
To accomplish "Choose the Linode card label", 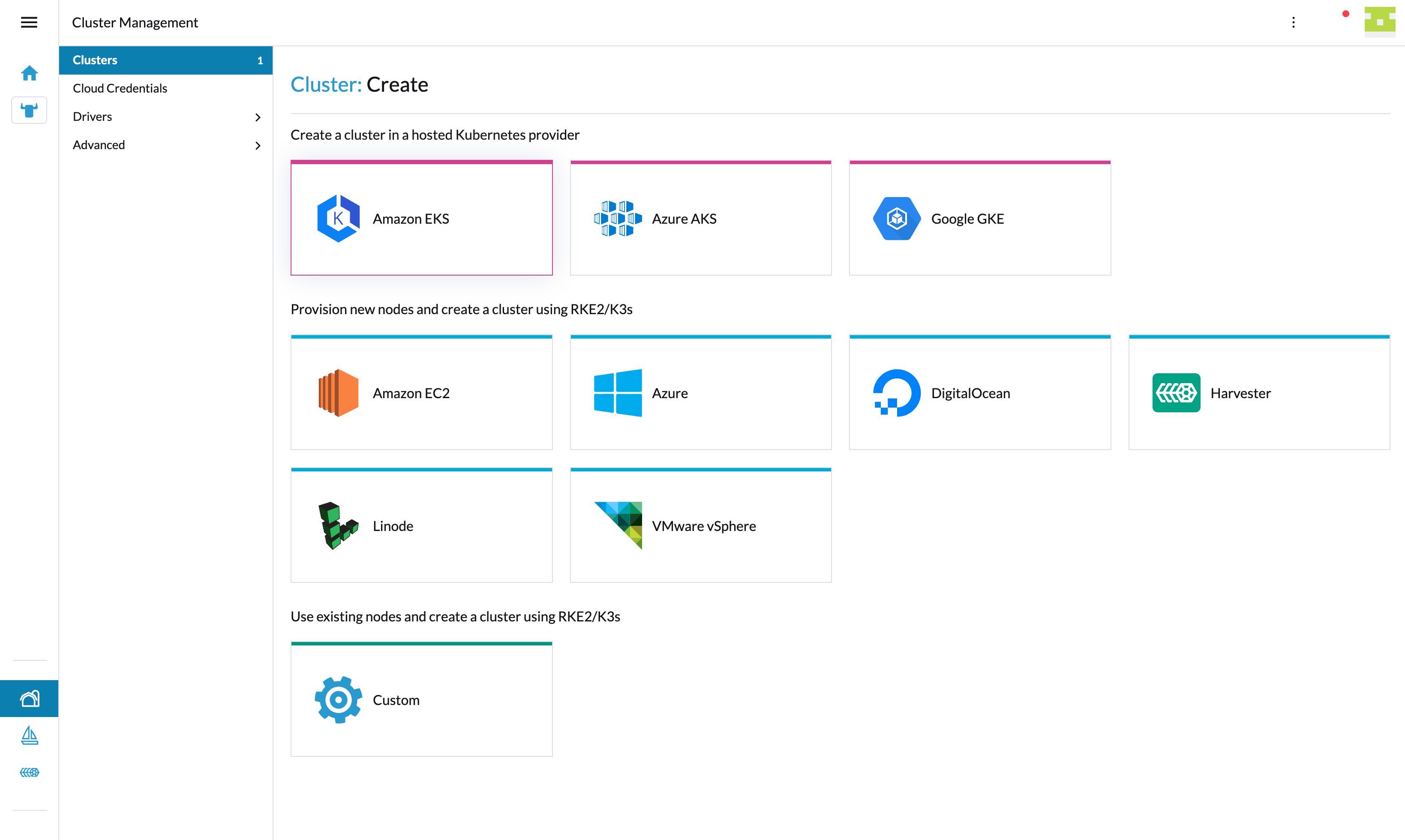I will [x=393, y=526].
